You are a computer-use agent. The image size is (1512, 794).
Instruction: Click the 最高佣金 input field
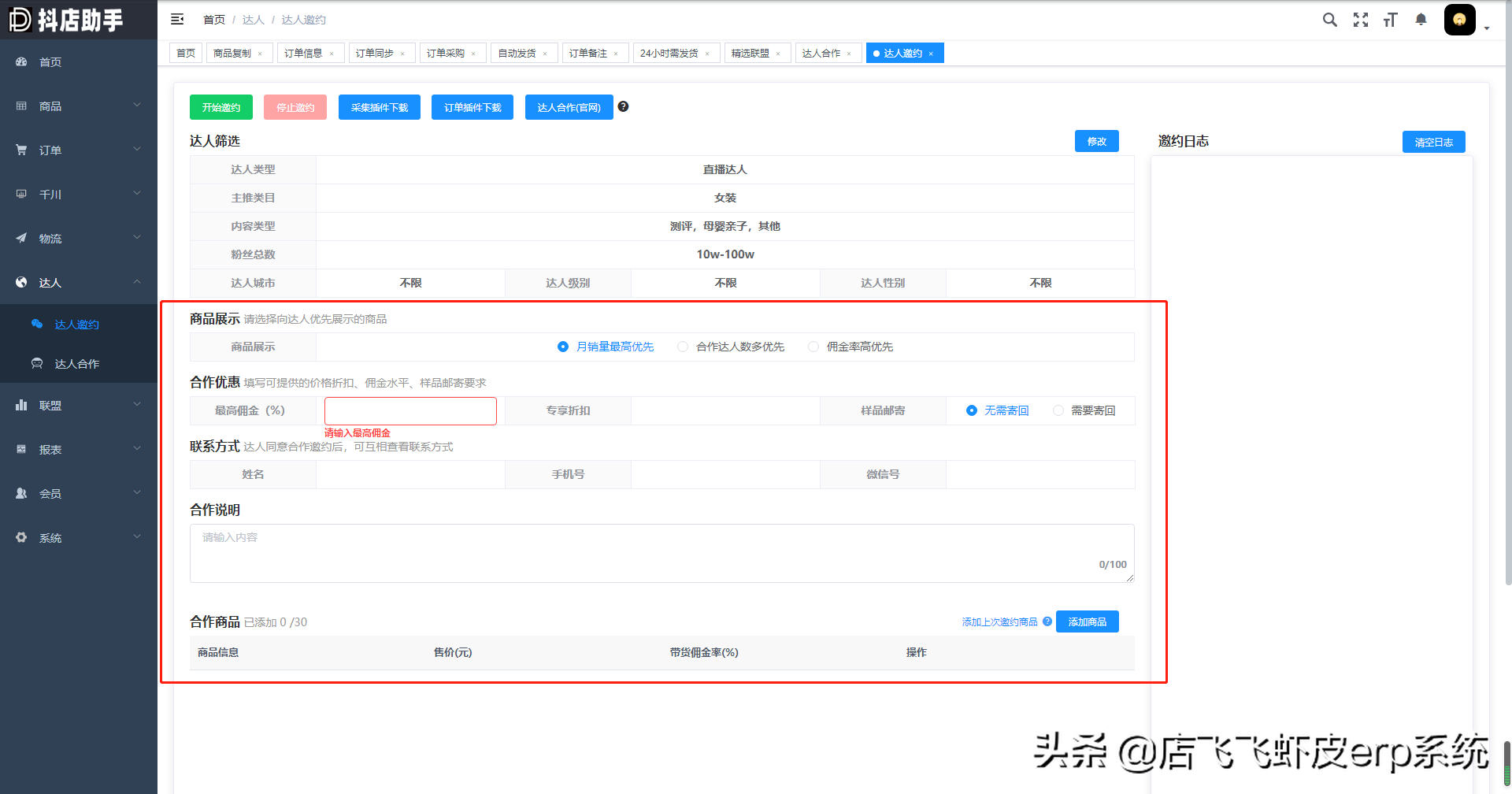410,411
